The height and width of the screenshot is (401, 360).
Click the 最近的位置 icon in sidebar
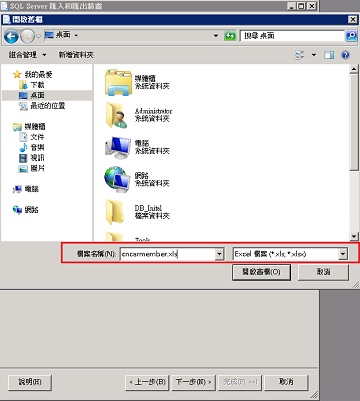click(23, 106)
